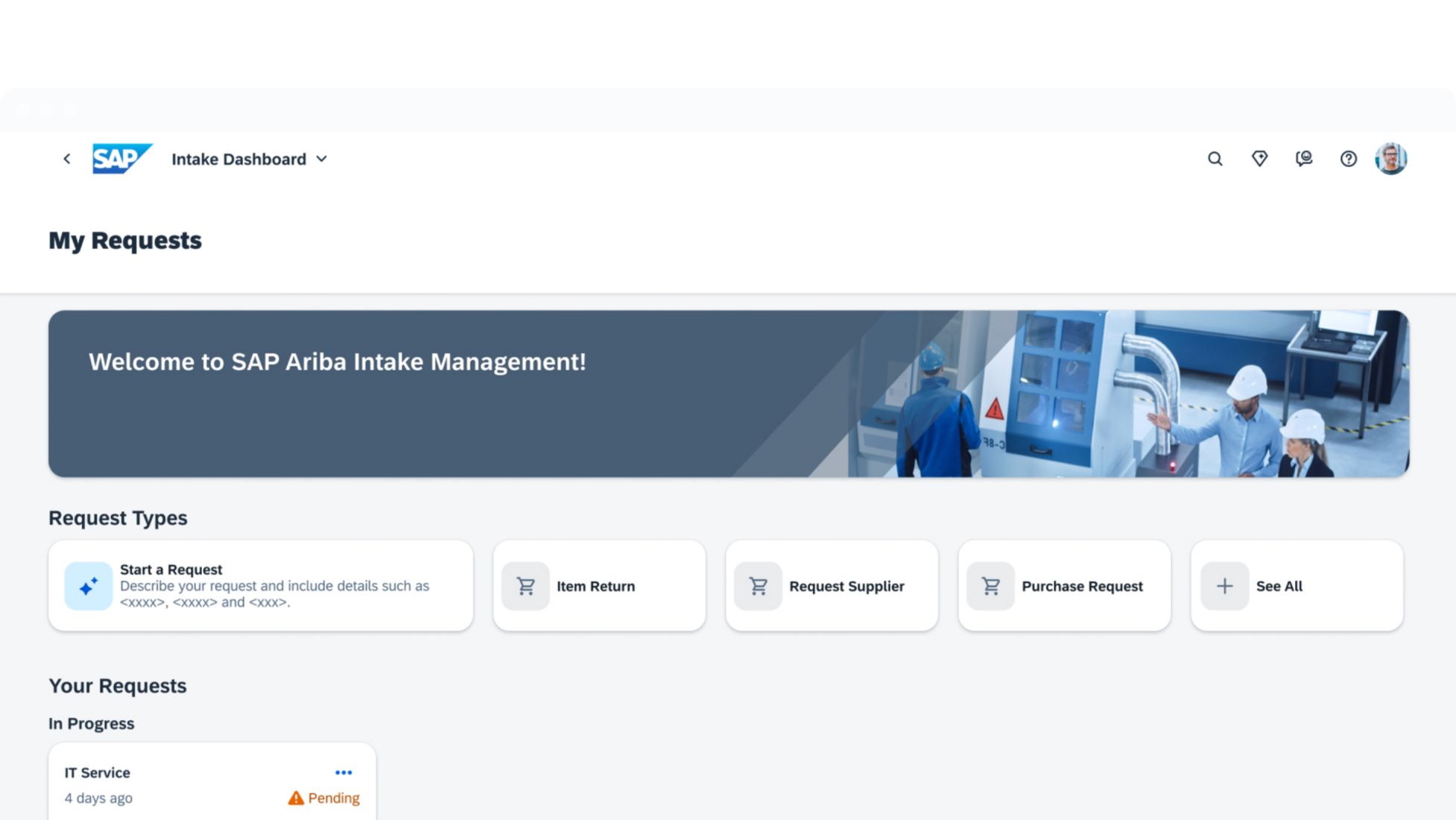Open the search icon in header

[1215, 159]
